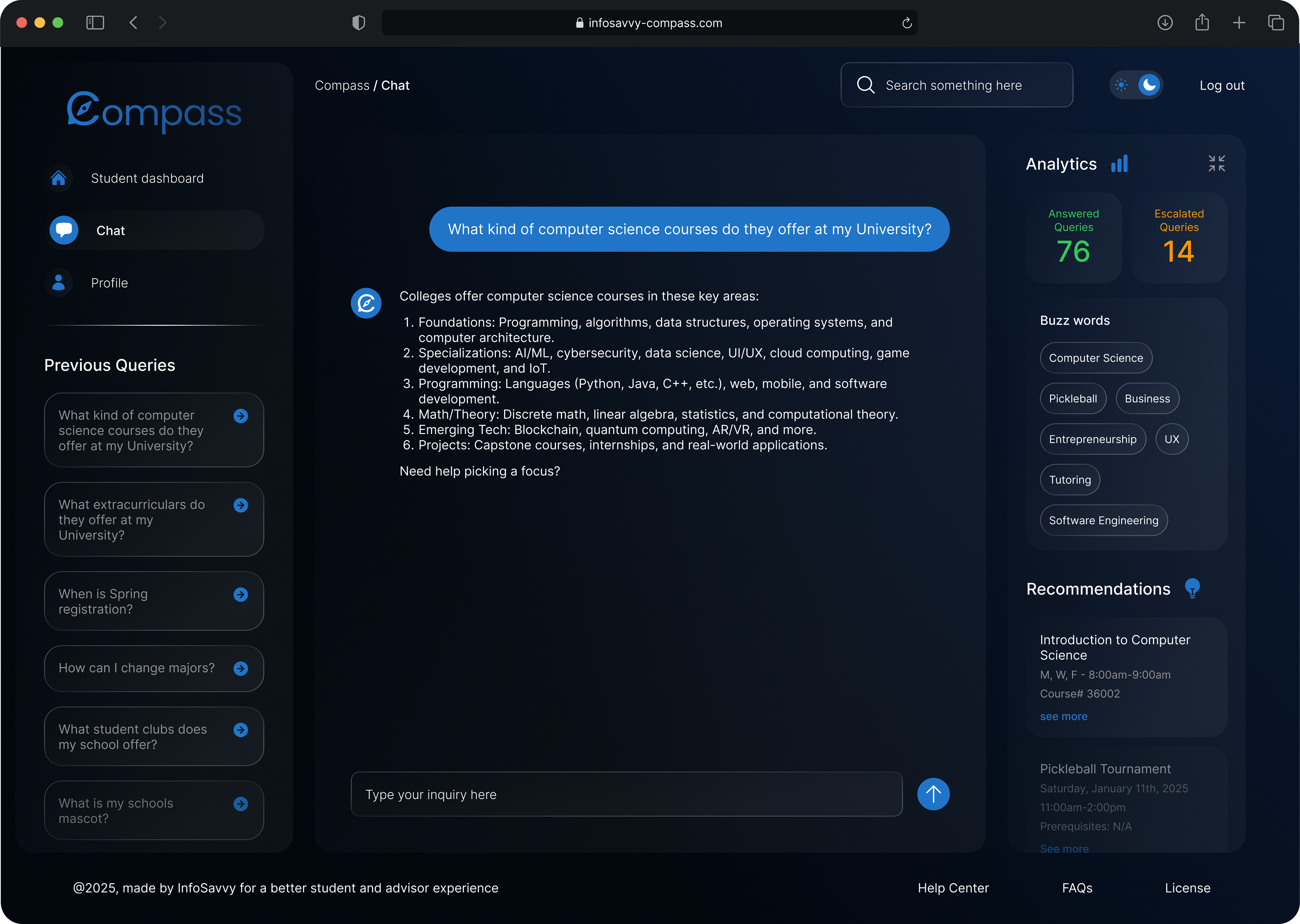Click the privacy shield icon
The width and height of the screenshot is (1300, 924).
tap(359, 23)
